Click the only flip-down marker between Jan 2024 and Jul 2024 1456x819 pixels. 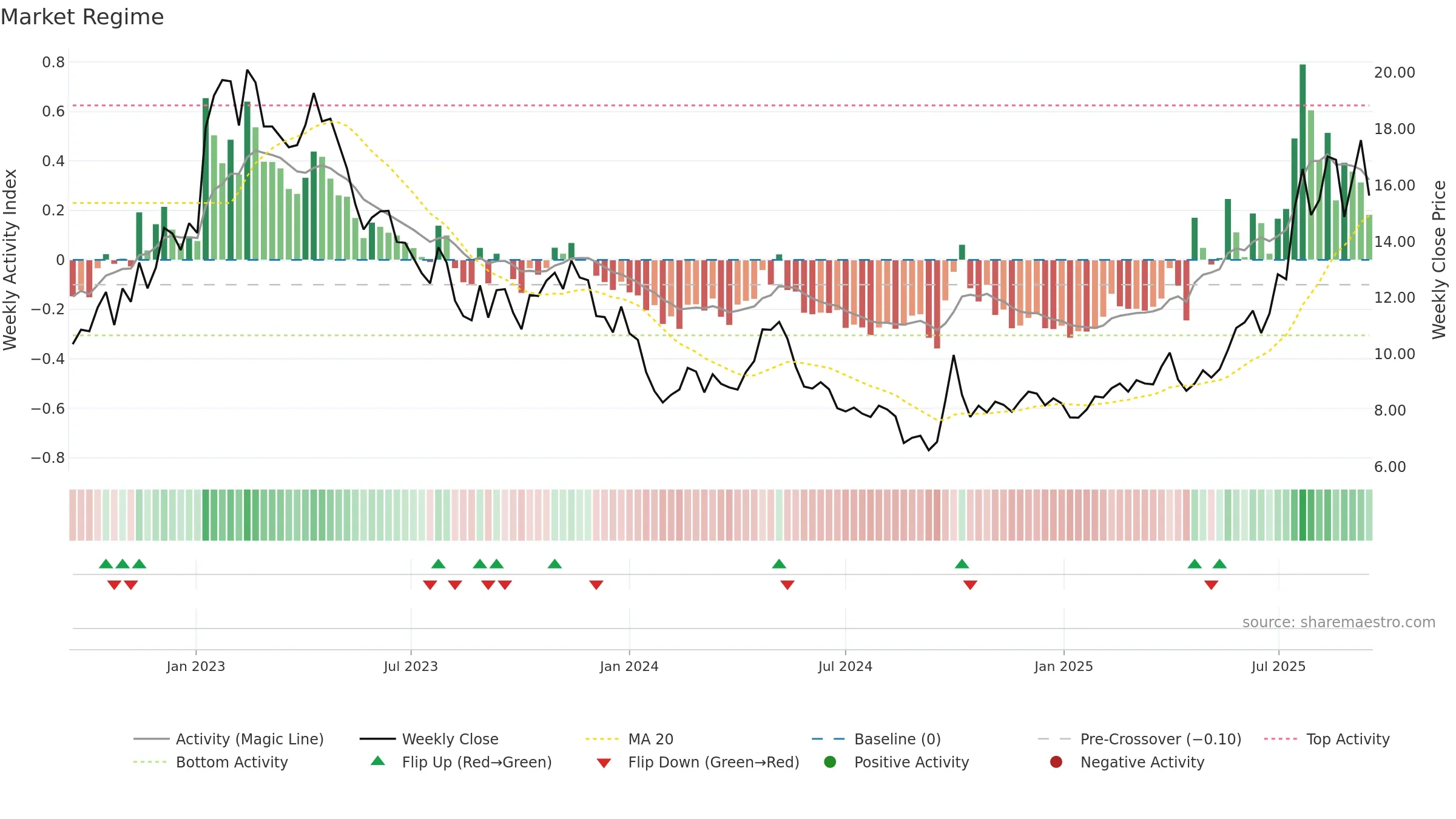point(787,585)
